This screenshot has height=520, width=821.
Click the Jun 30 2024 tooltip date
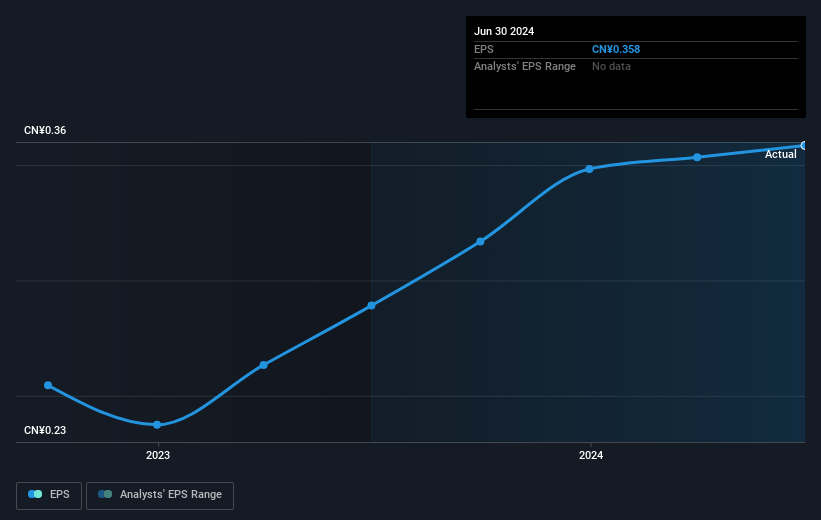(x=504, y=31)
